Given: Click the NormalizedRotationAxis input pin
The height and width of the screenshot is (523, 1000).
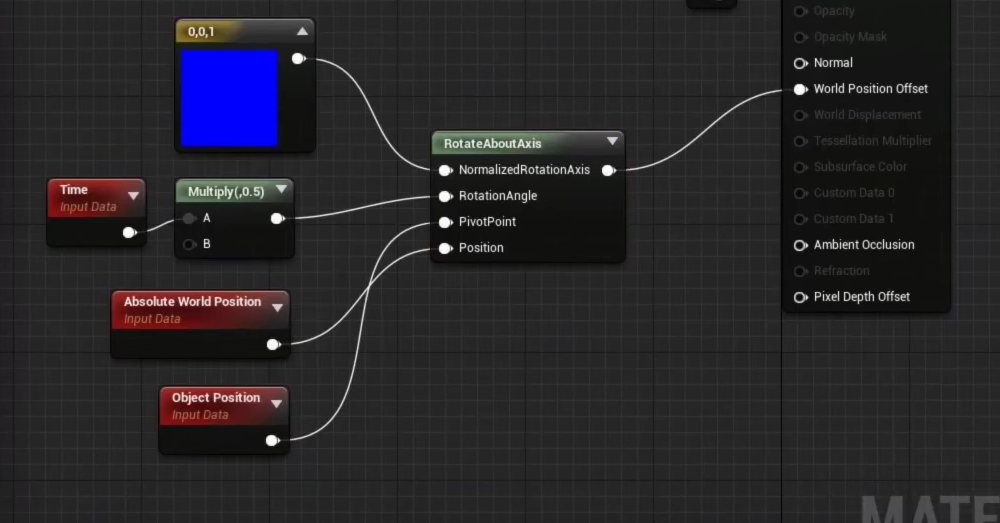Looking at the screenshot, I should [x=446, y=170].
